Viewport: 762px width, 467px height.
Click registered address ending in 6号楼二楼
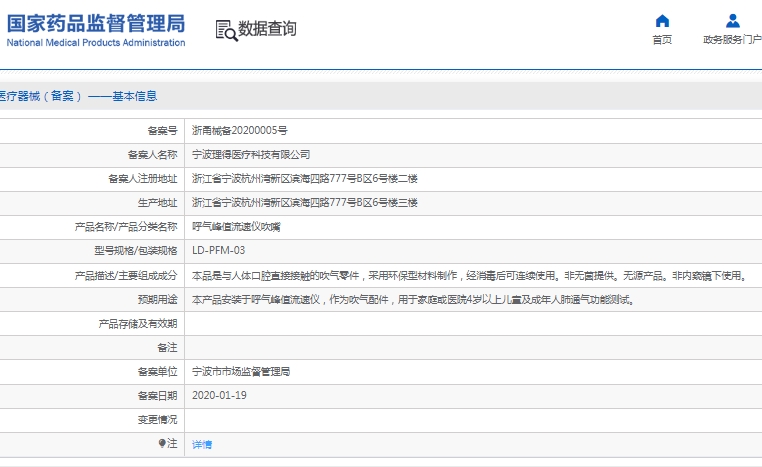(305, 178)
